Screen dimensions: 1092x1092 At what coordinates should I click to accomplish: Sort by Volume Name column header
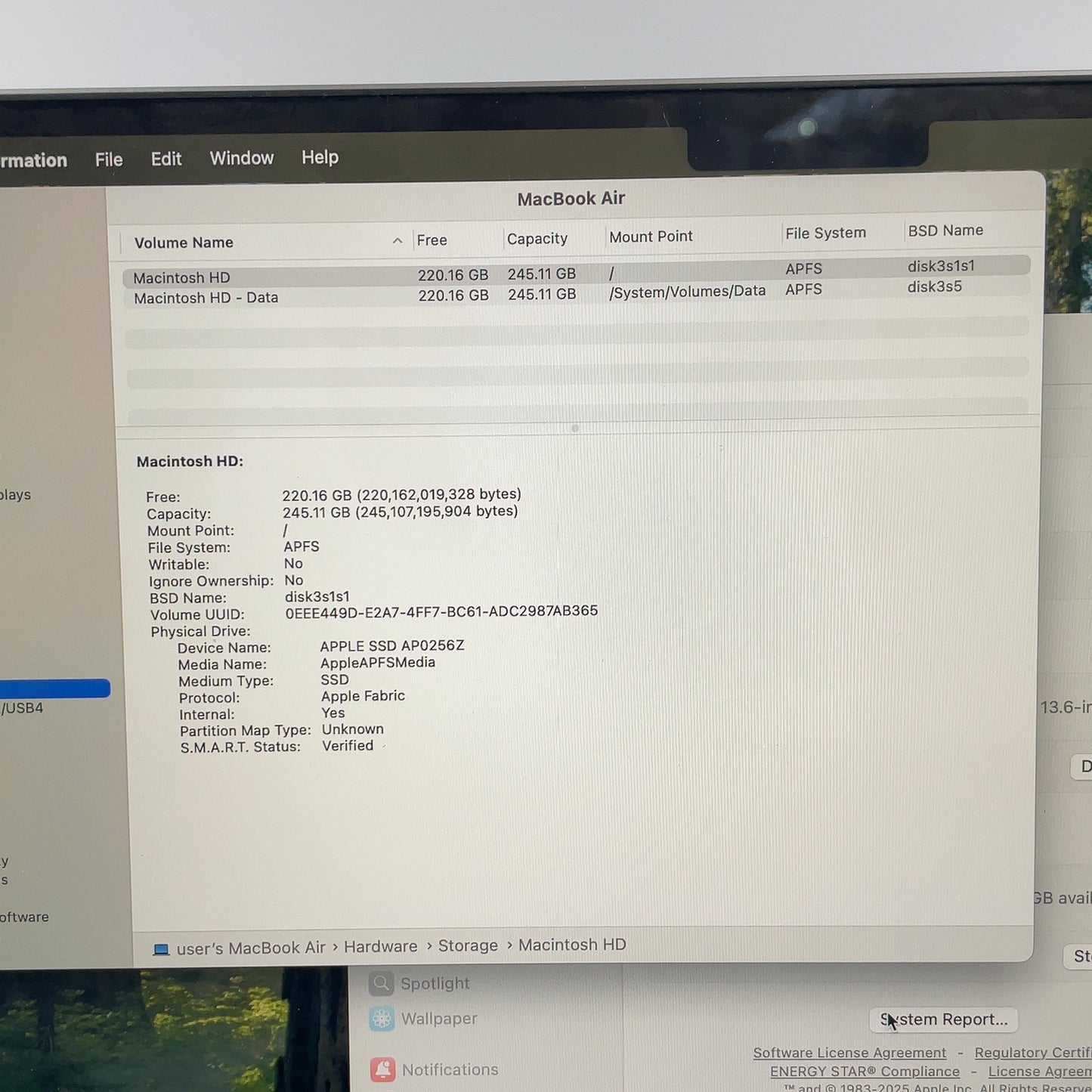coord(184,243)
